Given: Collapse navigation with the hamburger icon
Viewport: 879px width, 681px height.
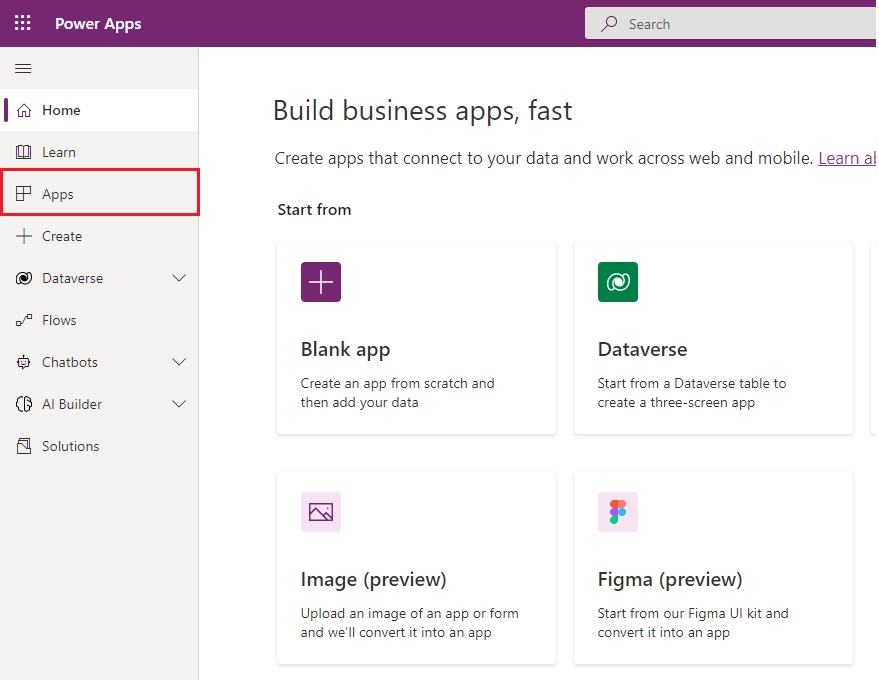Looking at the screenshot, I should 23,68.
